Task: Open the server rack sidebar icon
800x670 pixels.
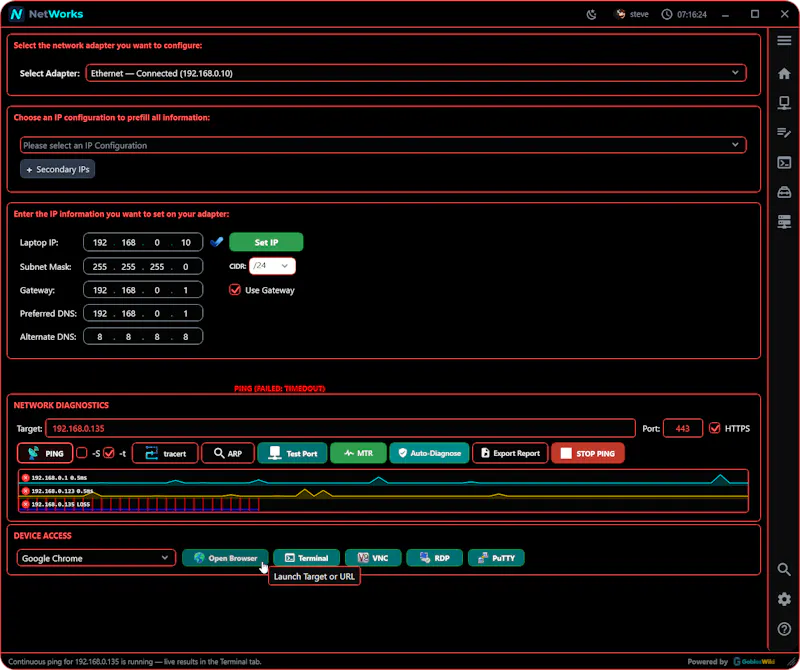Action: point(784,222)
